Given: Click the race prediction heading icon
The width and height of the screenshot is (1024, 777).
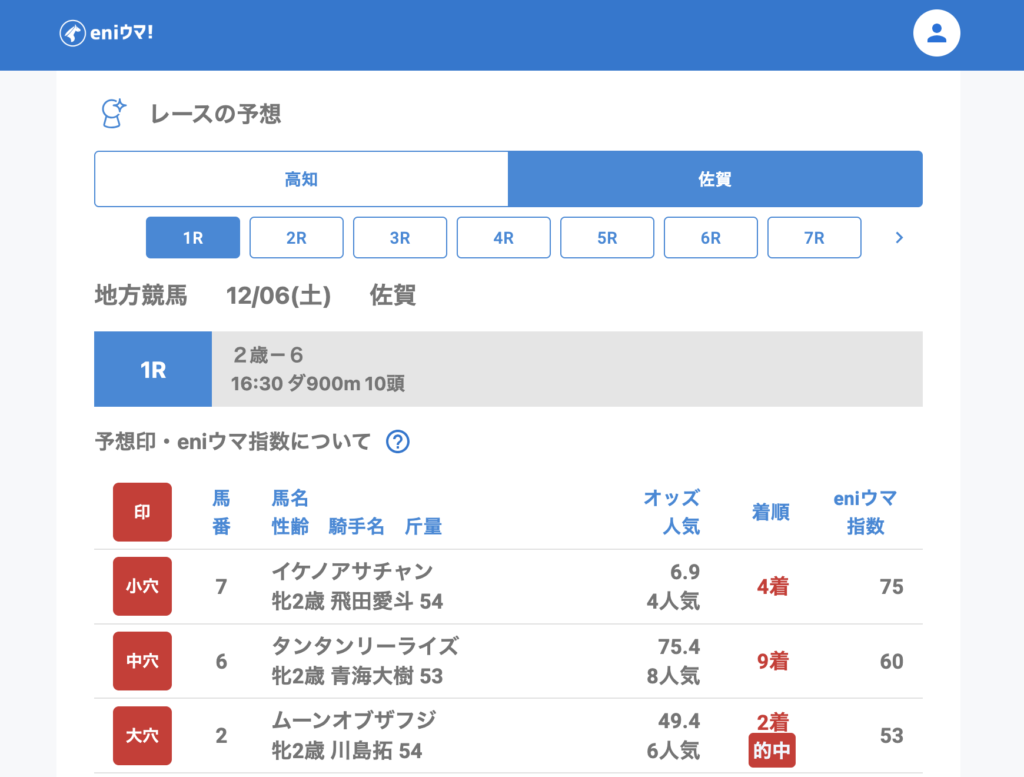Looking at the screenshot, I should pos(114,114).
